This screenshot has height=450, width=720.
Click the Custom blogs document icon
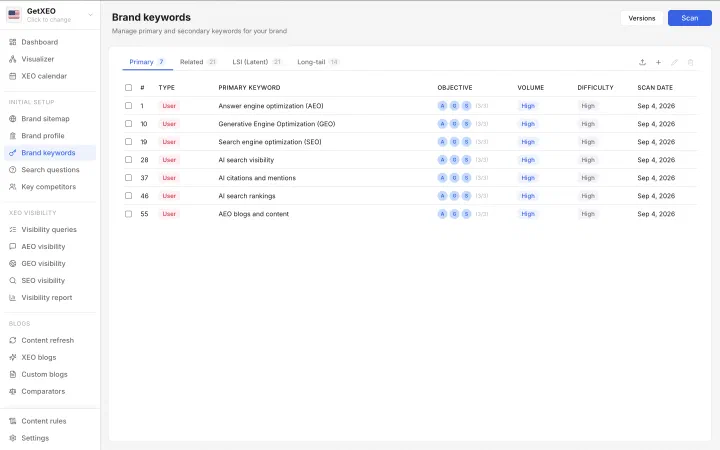pyautogui.click(x=13, y=374)
